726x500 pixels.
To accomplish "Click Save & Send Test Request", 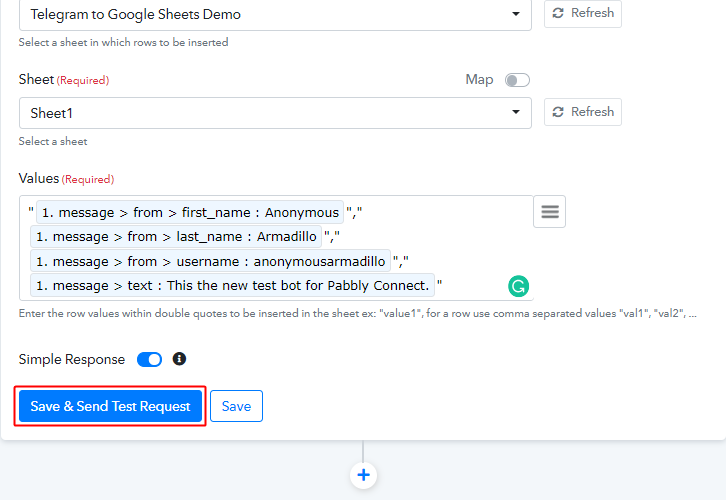I will point(110,406).
